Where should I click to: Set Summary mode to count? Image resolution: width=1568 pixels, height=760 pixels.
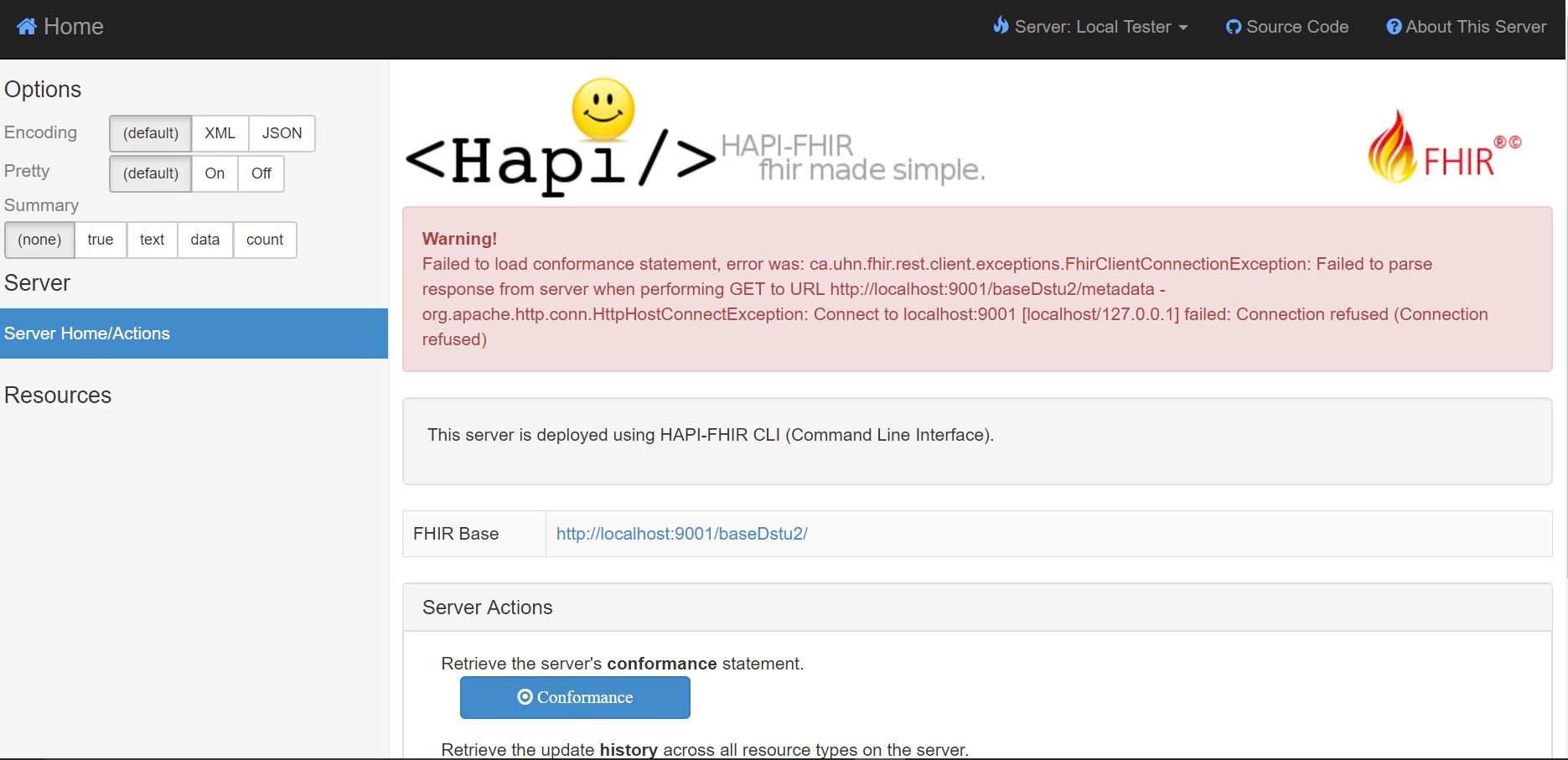pyautogui.click(x=265, y=240)
